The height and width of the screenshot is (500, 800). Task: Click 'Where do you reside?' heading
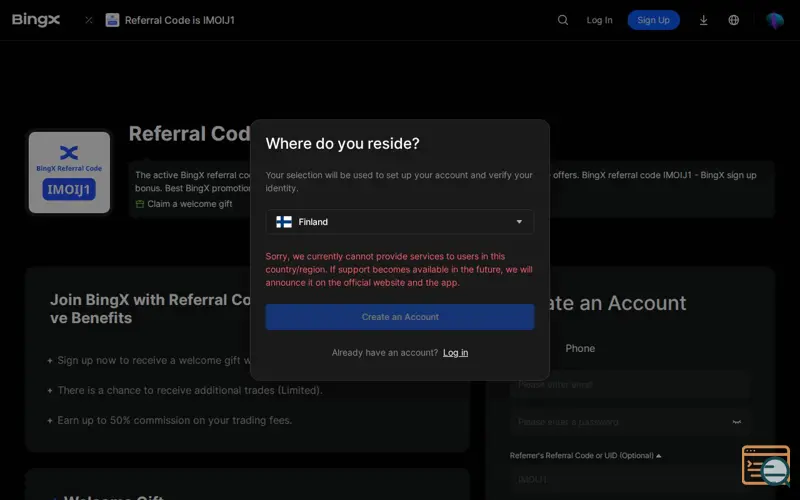342,143
